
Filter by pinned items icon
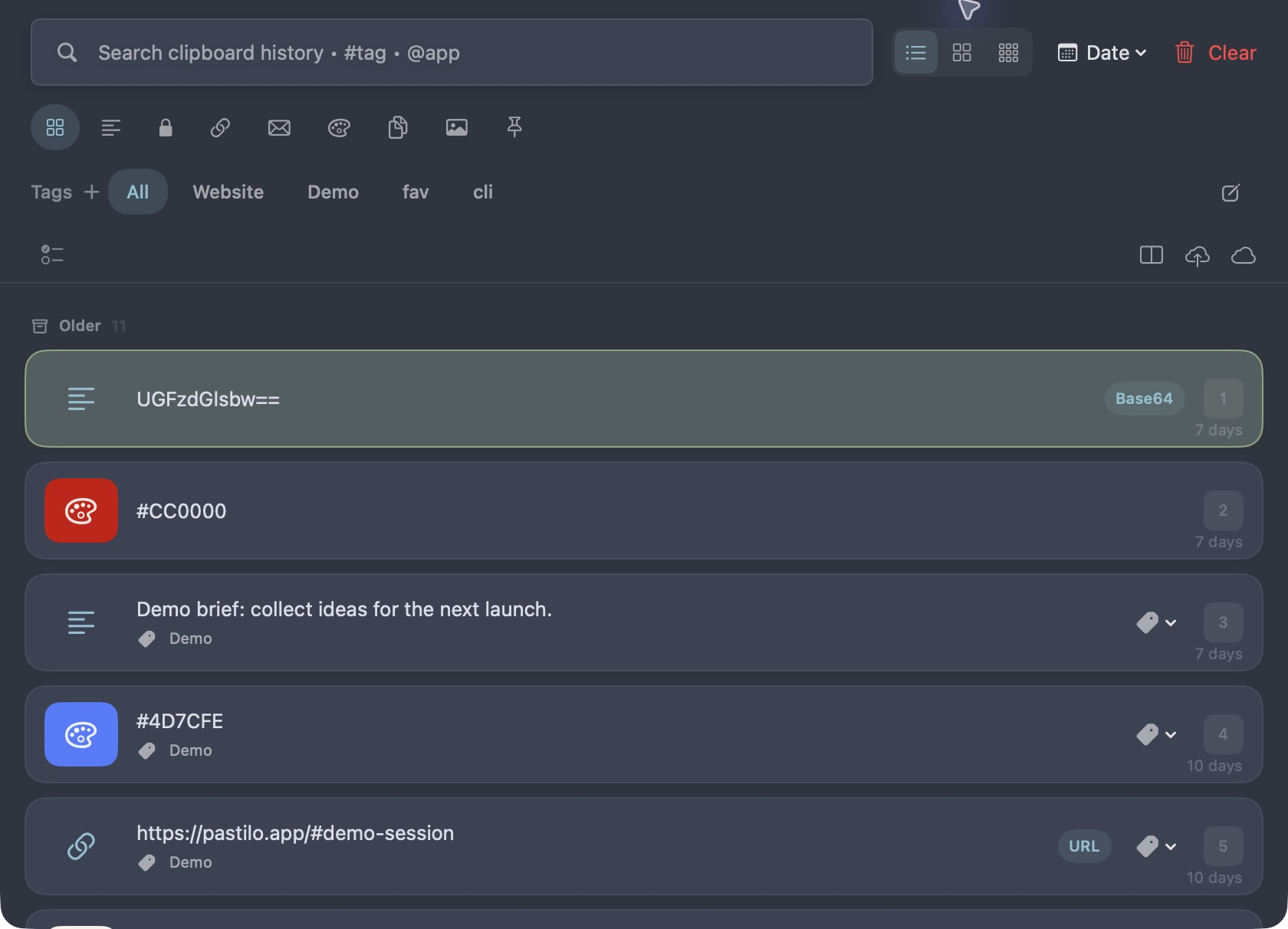514,127
